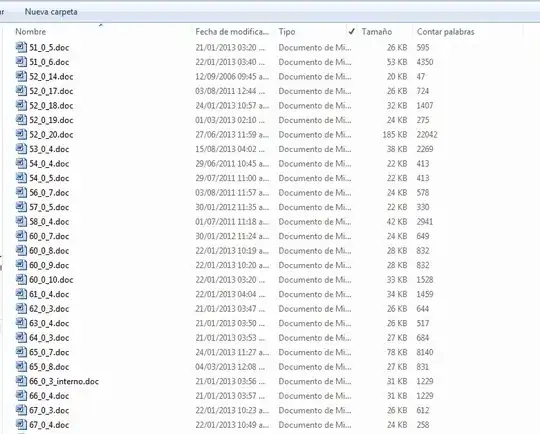
Task: Click the Word icon of 65_0_7.doc
Action: point(21,352)
